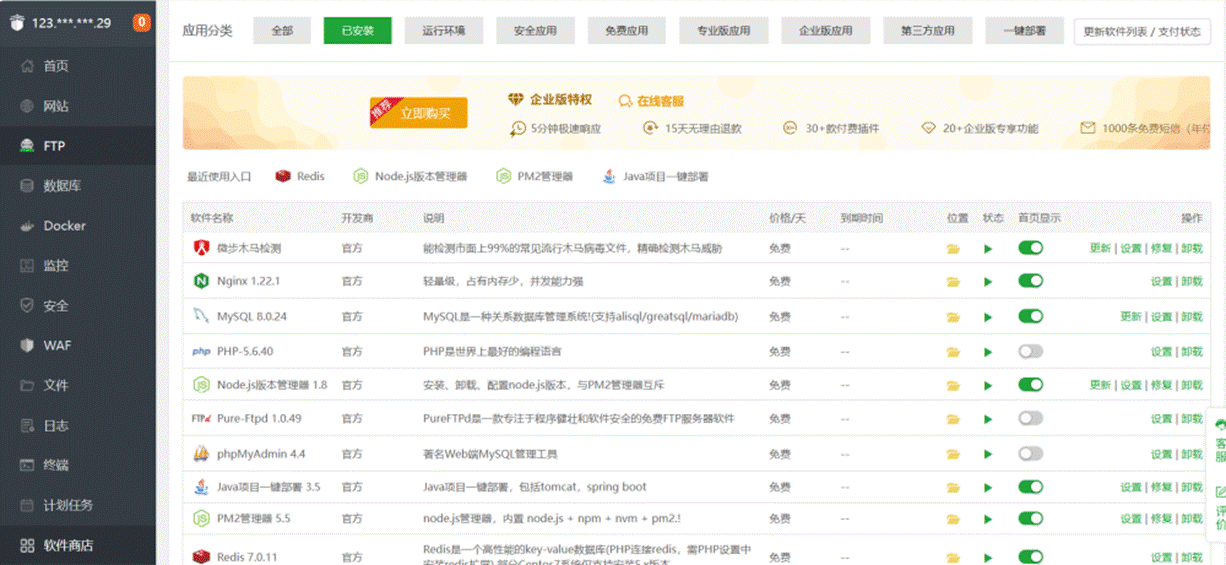
Task: Open 网站 in the sidebar
Action: [x=78, y=106]
